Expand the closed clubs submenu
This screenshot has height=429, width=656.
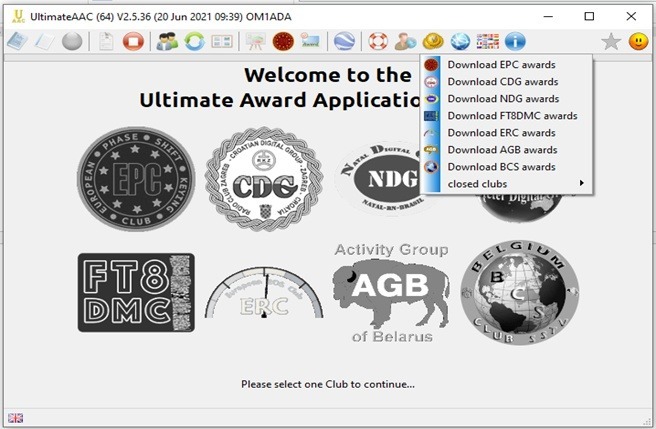point(506,184)
